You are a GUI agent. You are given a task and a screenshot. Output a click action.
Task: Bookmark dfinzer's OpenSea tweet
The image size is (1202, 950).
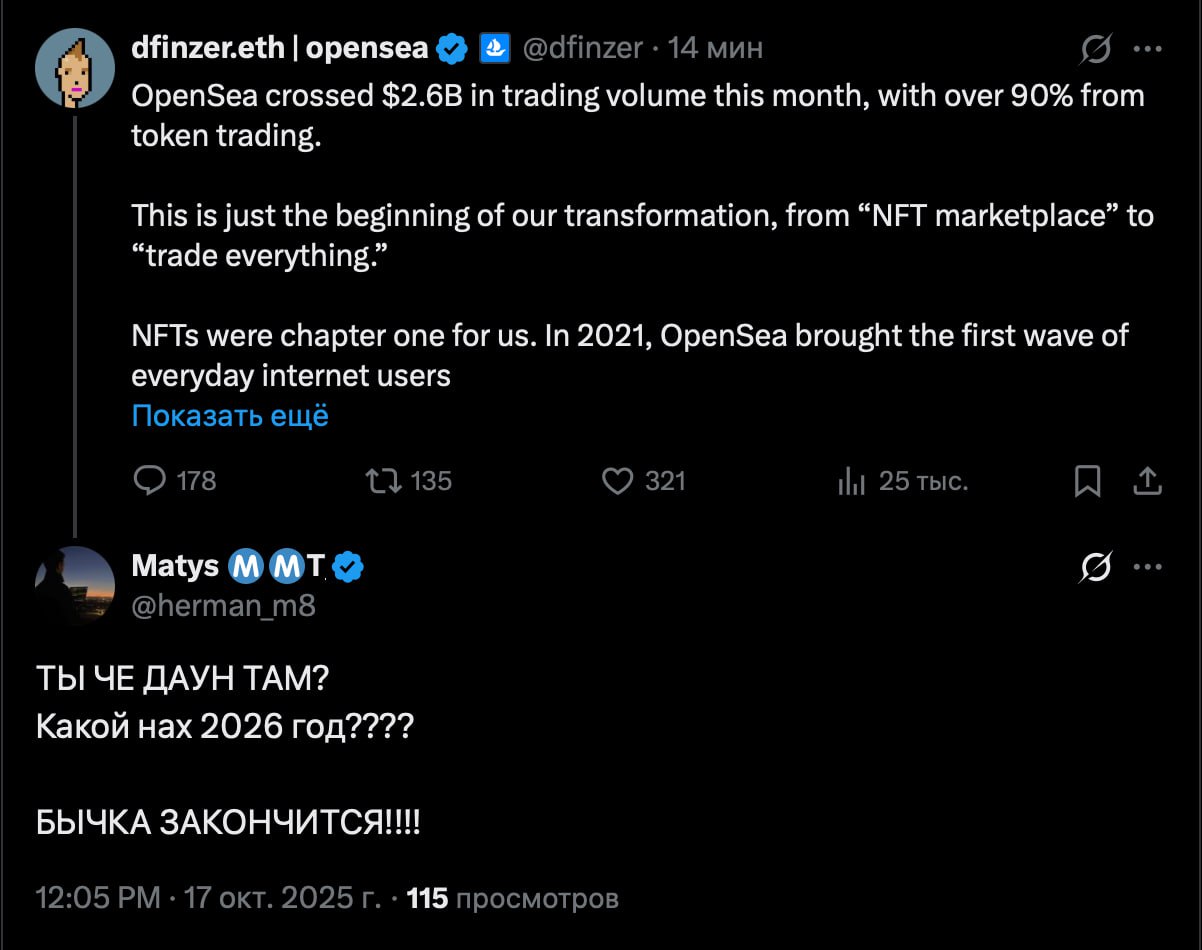tap(1087, 482)
